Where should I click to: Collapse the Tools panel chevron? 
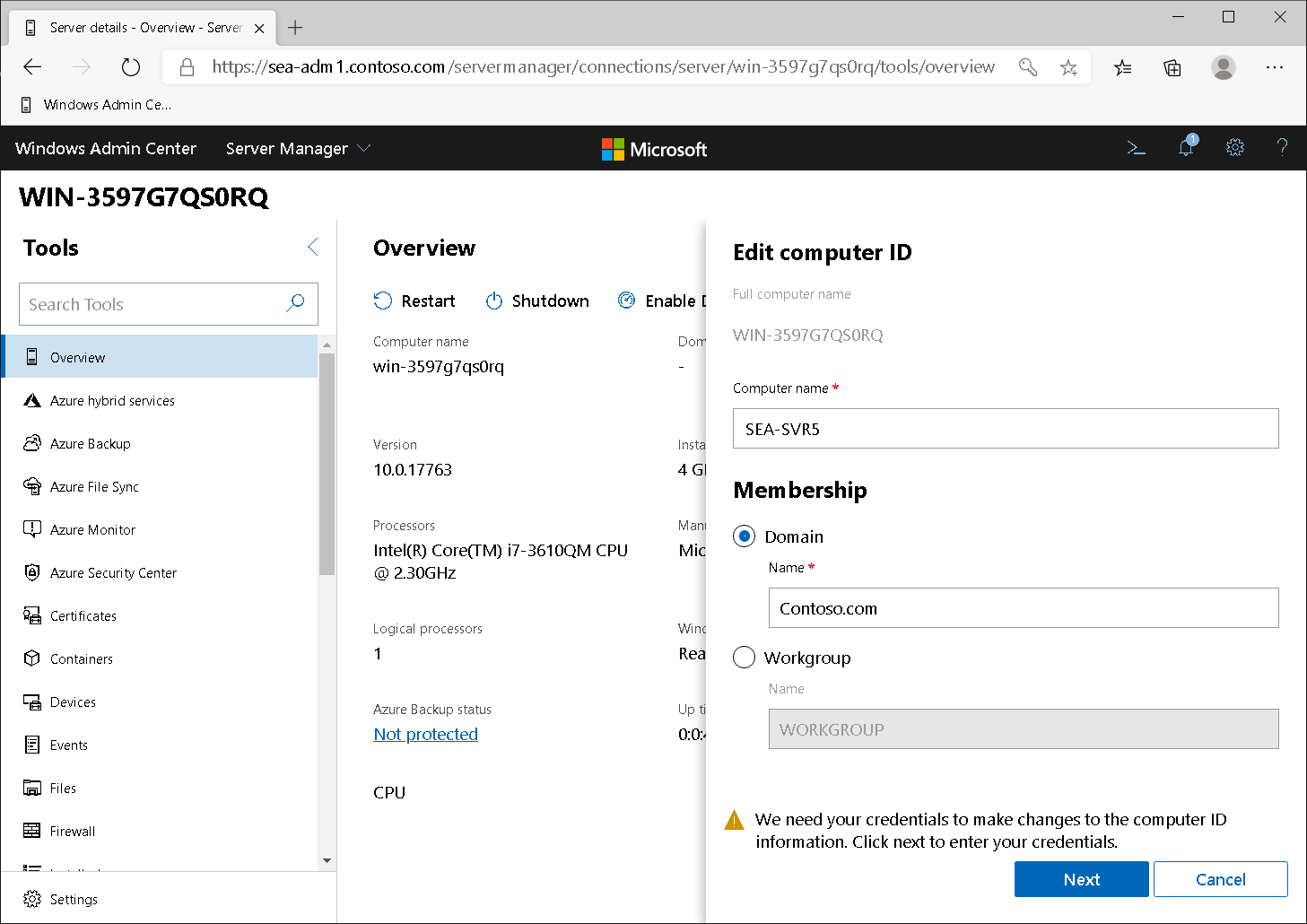point(312,248)
